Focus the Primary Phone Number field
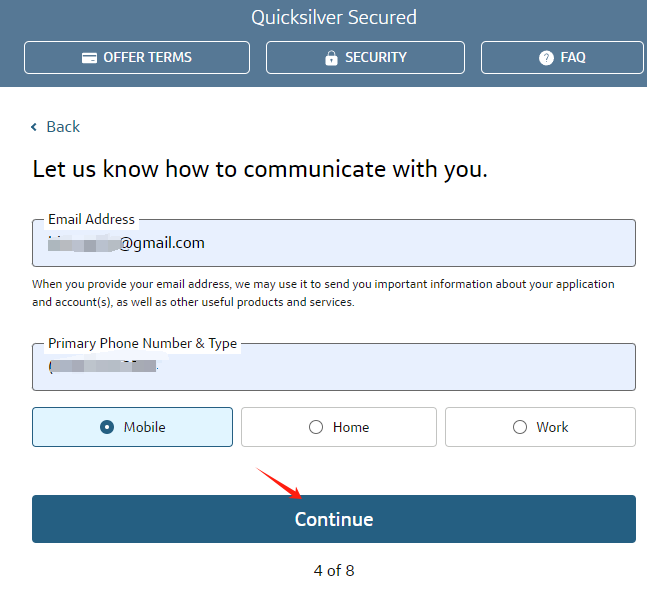Screen dimensions: 647x589 tap(334, 367)
